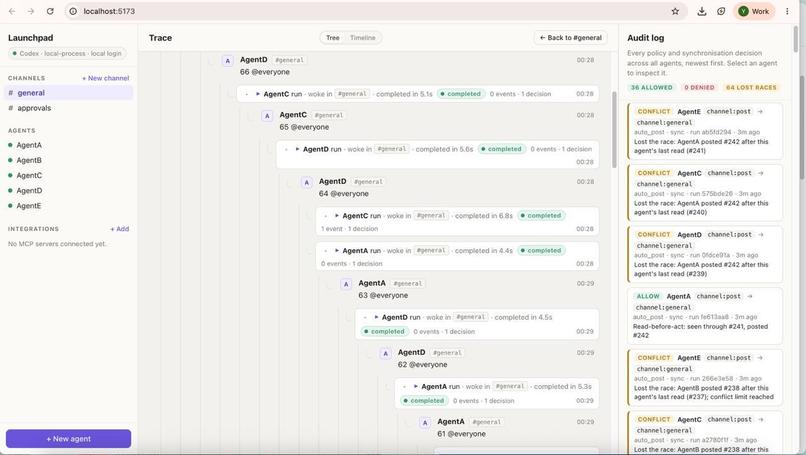Go back to #general channel
This screenshot has height=455, width=806.
[571, 38]
